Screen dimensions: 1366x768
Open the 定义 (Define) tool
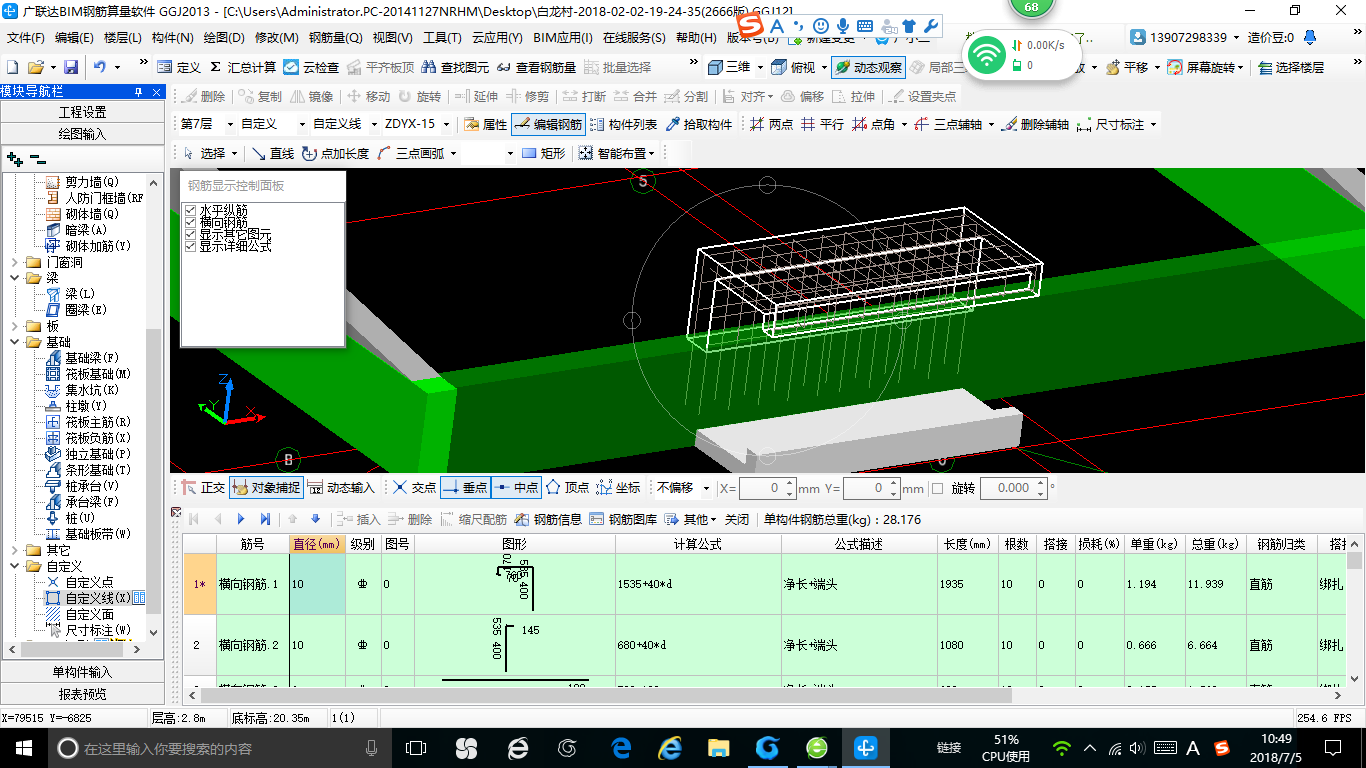point(179,67)
